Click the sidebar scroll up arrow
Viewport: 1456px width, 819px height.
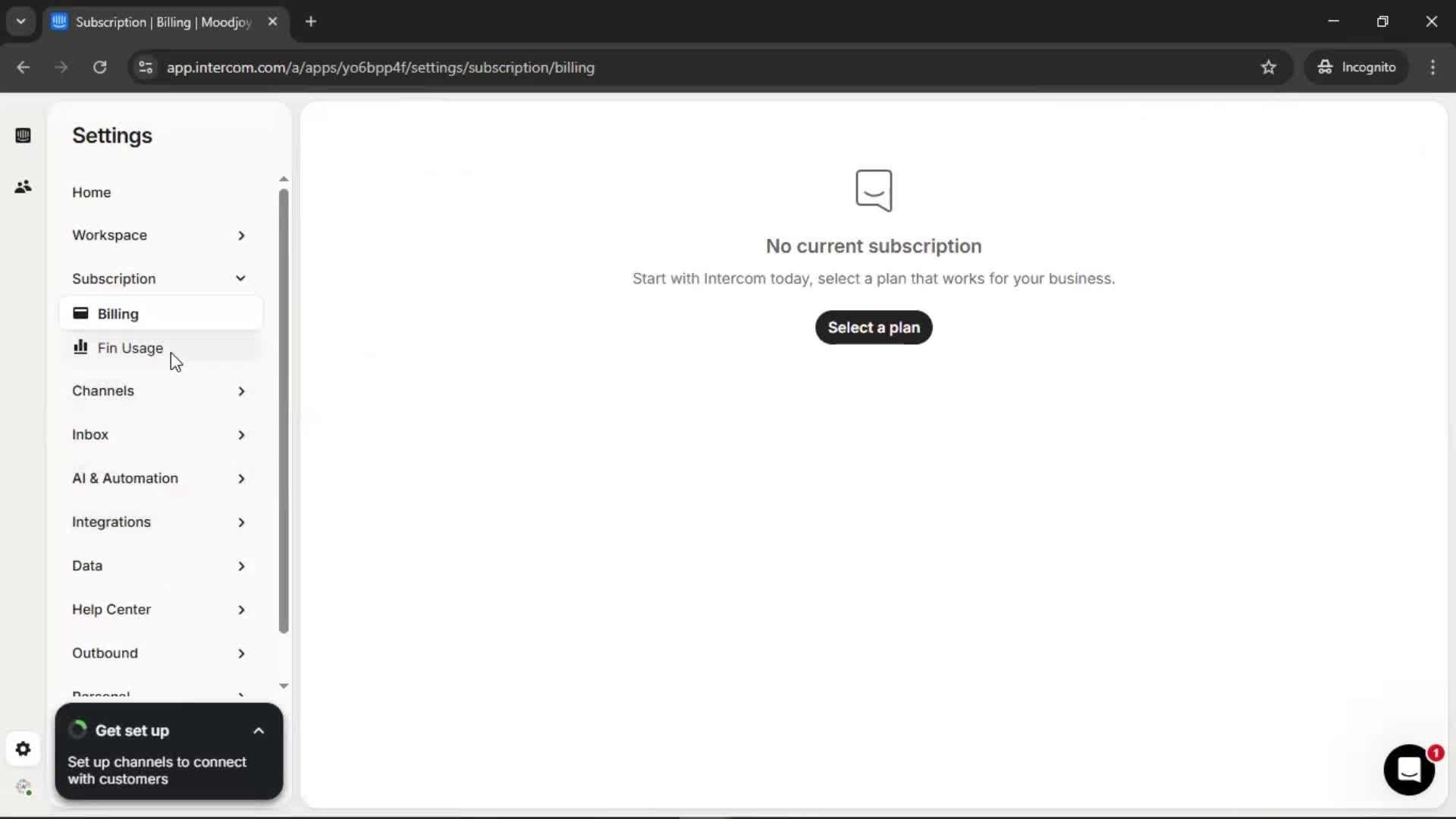click(x=284, y=180)
